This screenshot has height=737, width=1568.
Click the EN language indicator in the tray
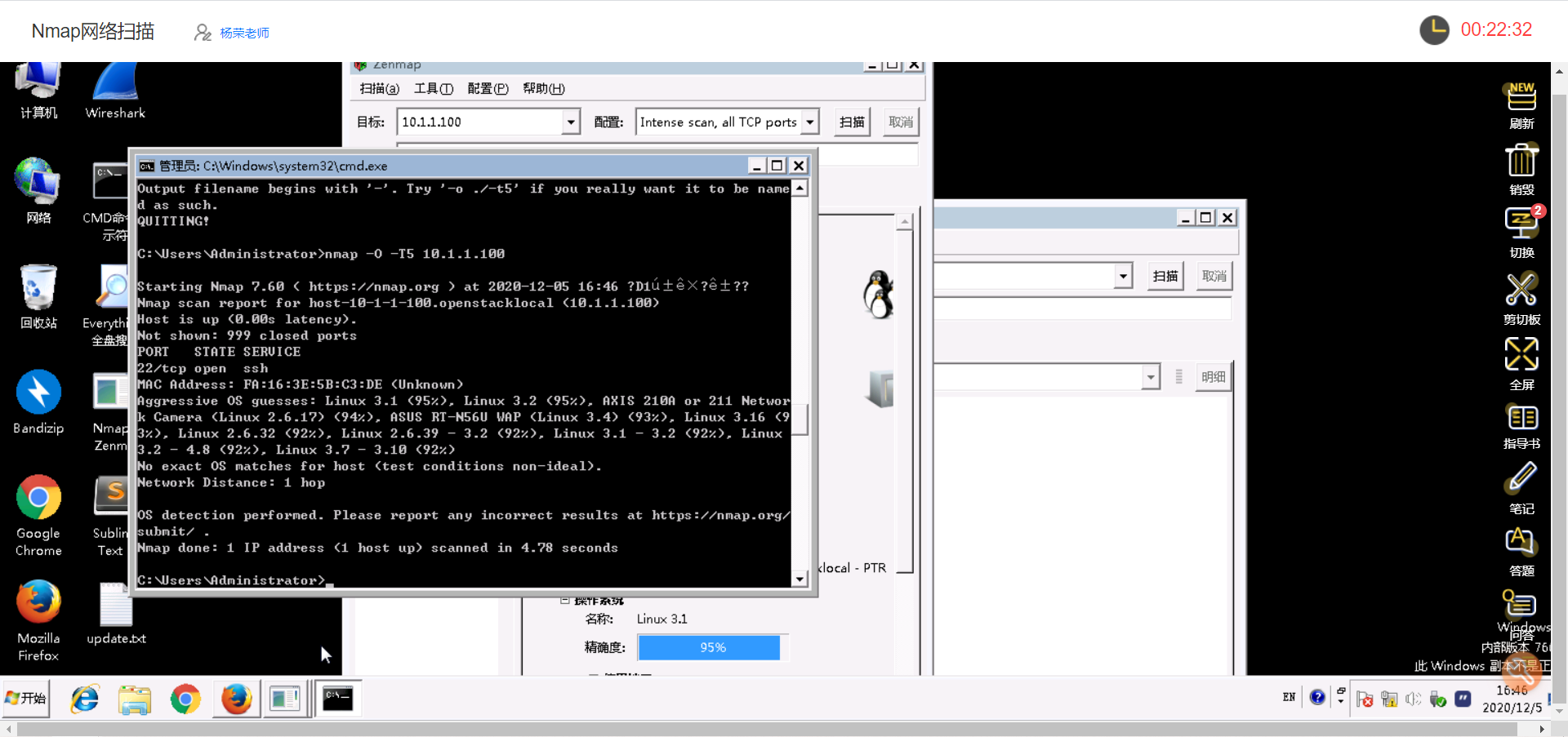coord(1289,697)
